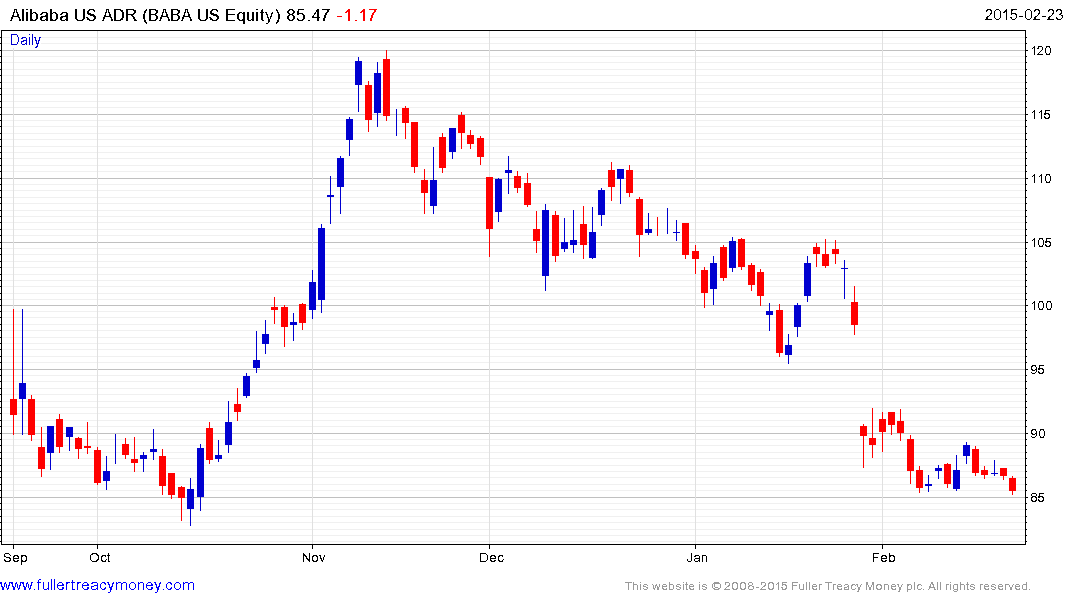
Task: Click the 'Sep' date axis label
Action: [15, 557]
